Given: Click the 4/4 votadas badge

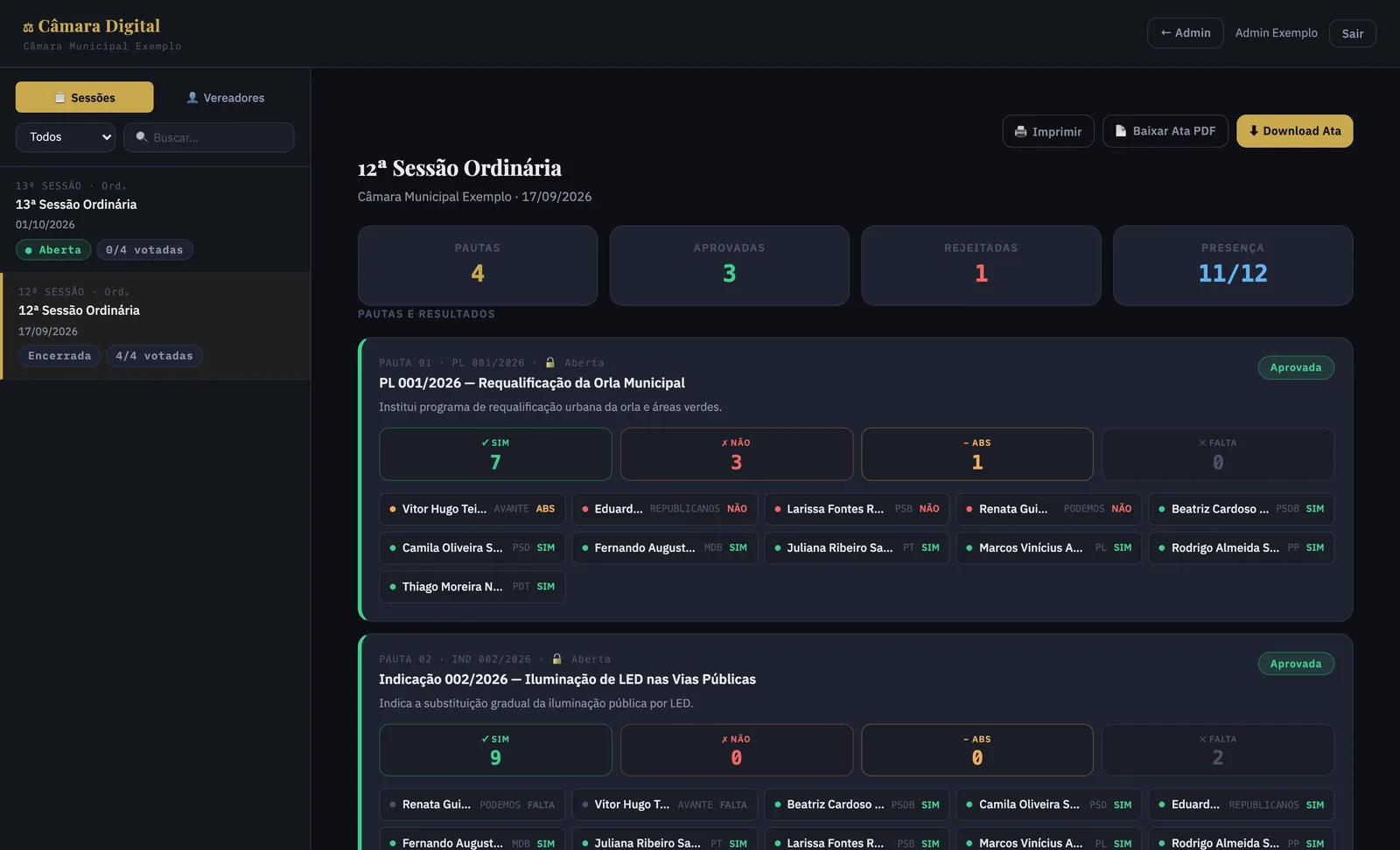Looking at the screenshot, I should (154, 356).
